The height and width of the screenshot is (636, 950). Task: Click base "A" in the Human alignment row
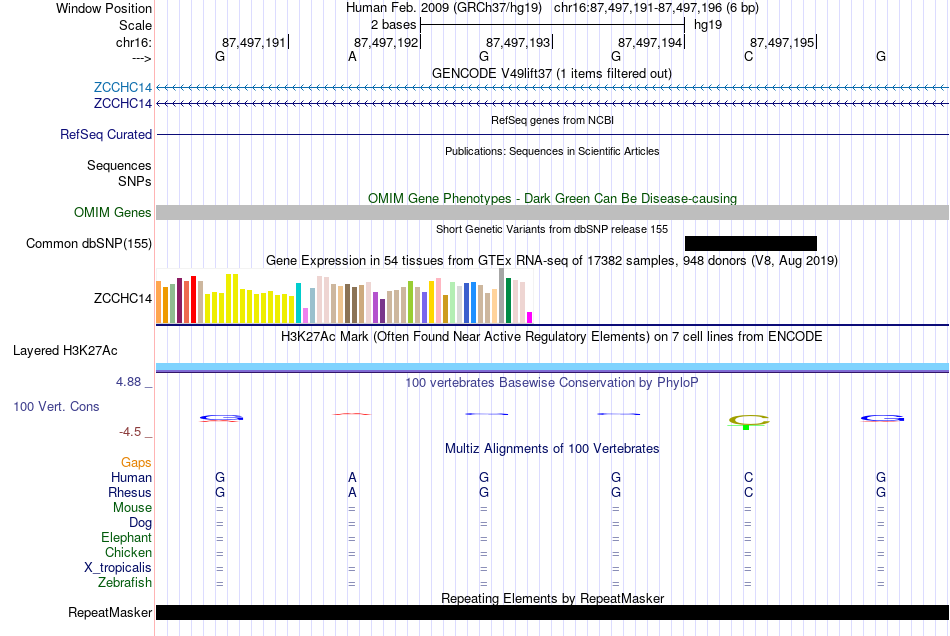352,477
